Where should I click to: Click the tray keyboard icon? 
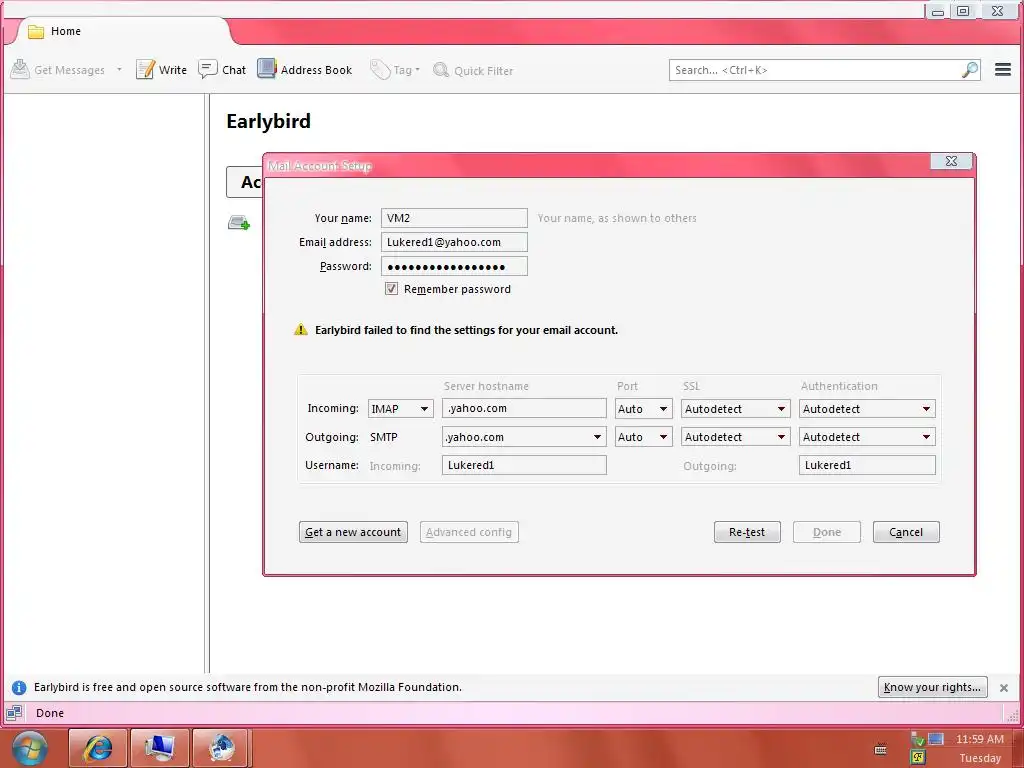point(880,749)
